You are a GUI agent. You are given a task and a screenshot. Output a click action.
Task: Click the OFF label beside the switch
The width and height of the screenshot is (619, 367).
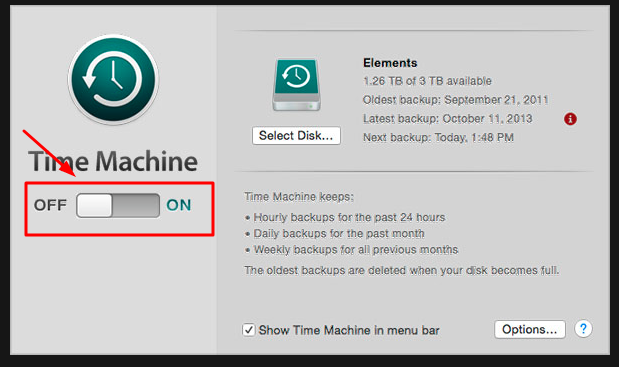point(50,205)
